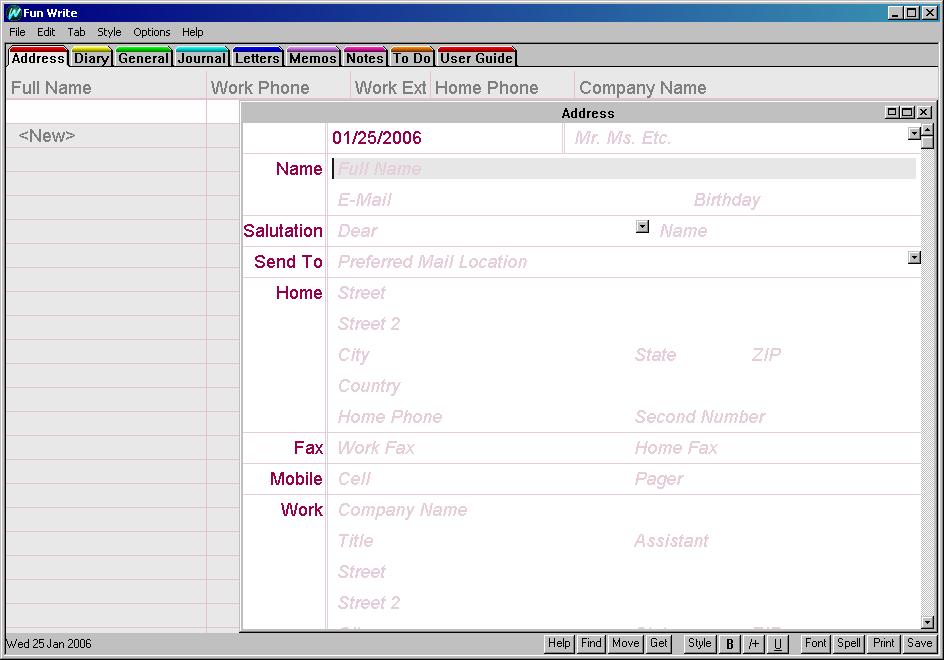Restore down the inner Address panel
Screen dimensions: 944x660
click(892, 112)
